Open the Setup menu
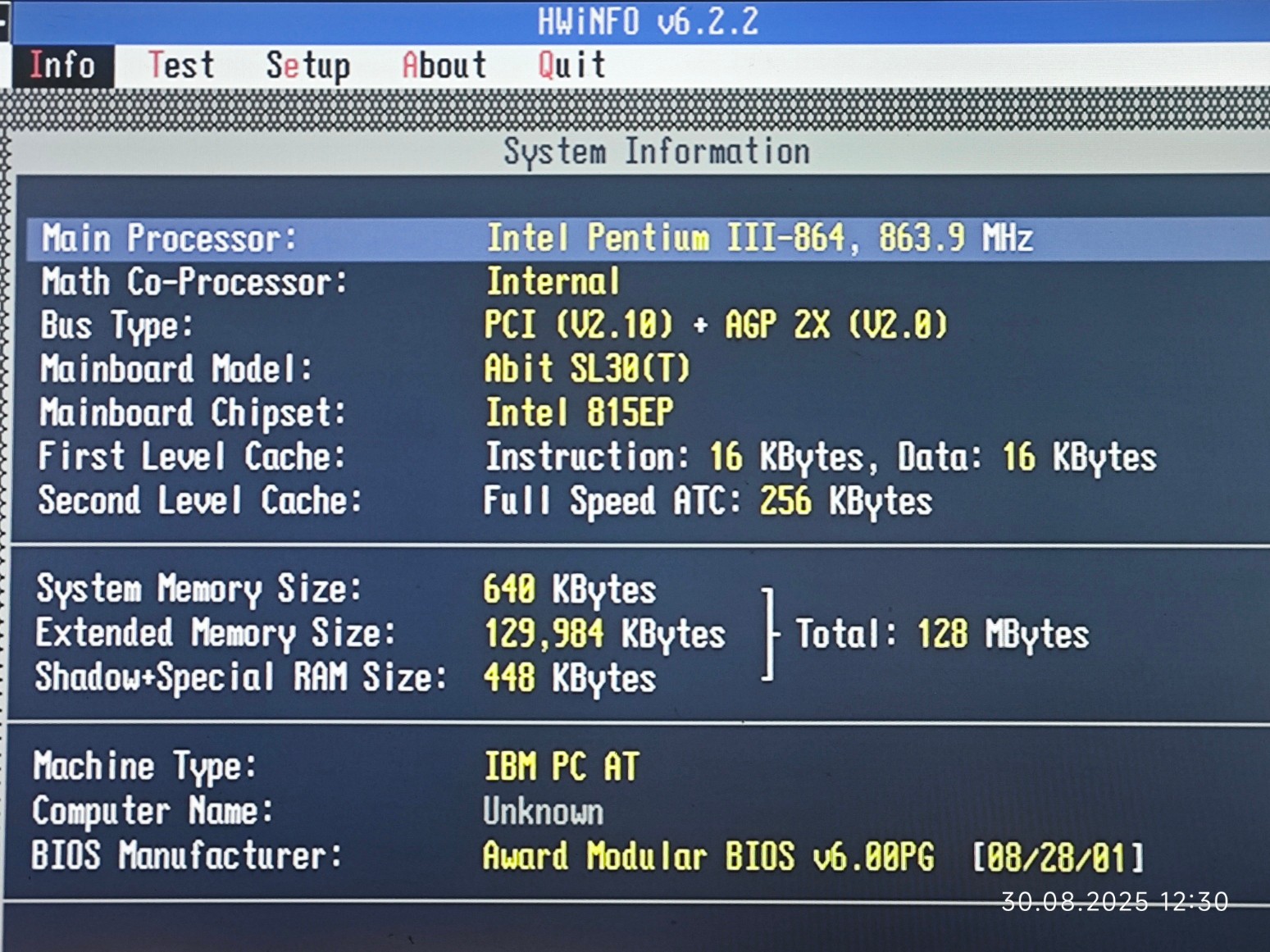The width and height of the screenshot is (1270, 952). (308, 66)
